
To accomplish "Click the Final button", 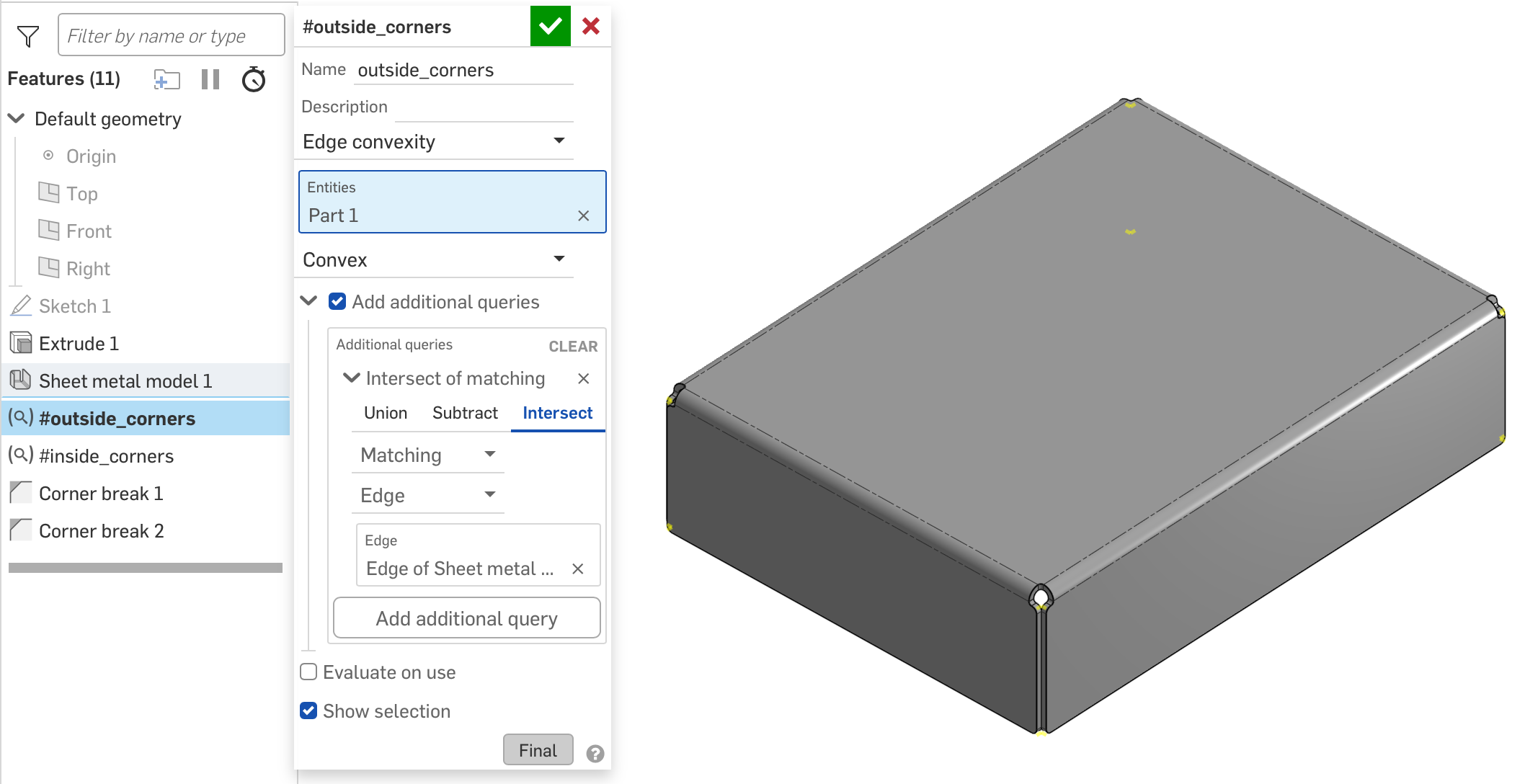I will 538,750.
